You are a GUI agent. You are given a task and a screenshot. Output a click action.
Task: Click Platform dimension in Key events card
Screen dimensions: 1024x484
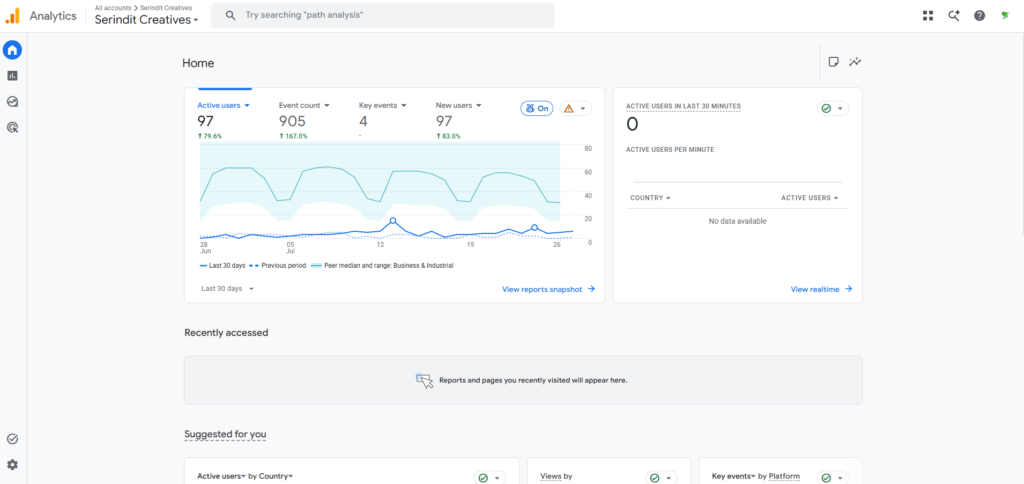784,476
